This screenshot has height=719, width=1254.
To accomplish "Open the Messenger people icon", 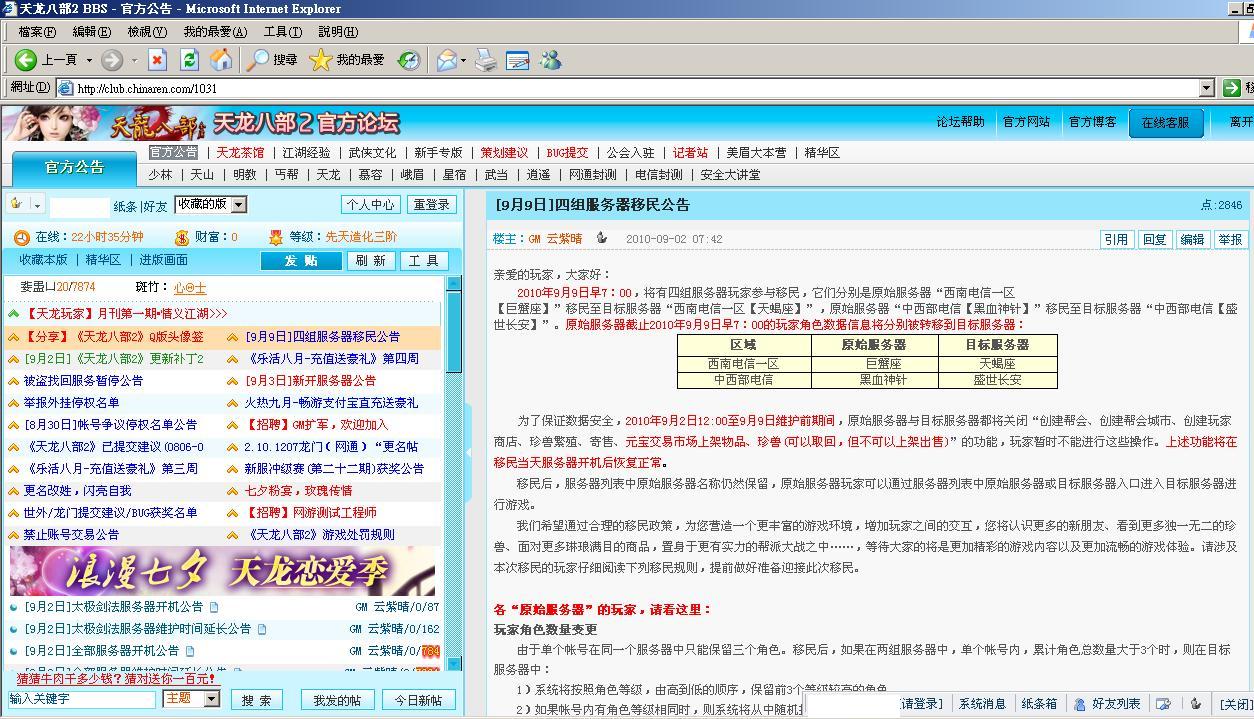I will coord(550,60).
